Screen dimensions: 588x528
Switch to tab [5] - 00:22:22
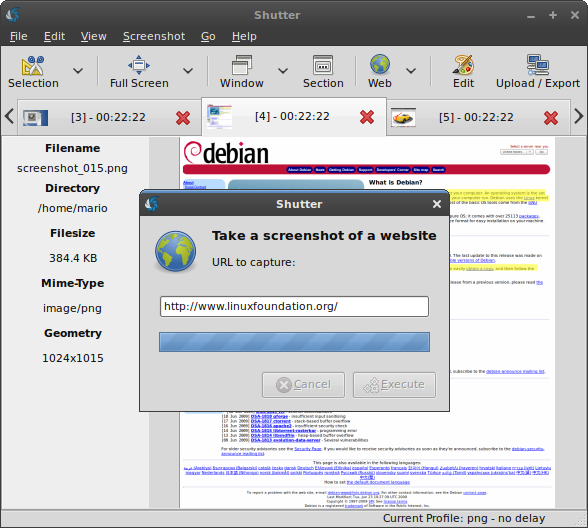pos(476,117)
